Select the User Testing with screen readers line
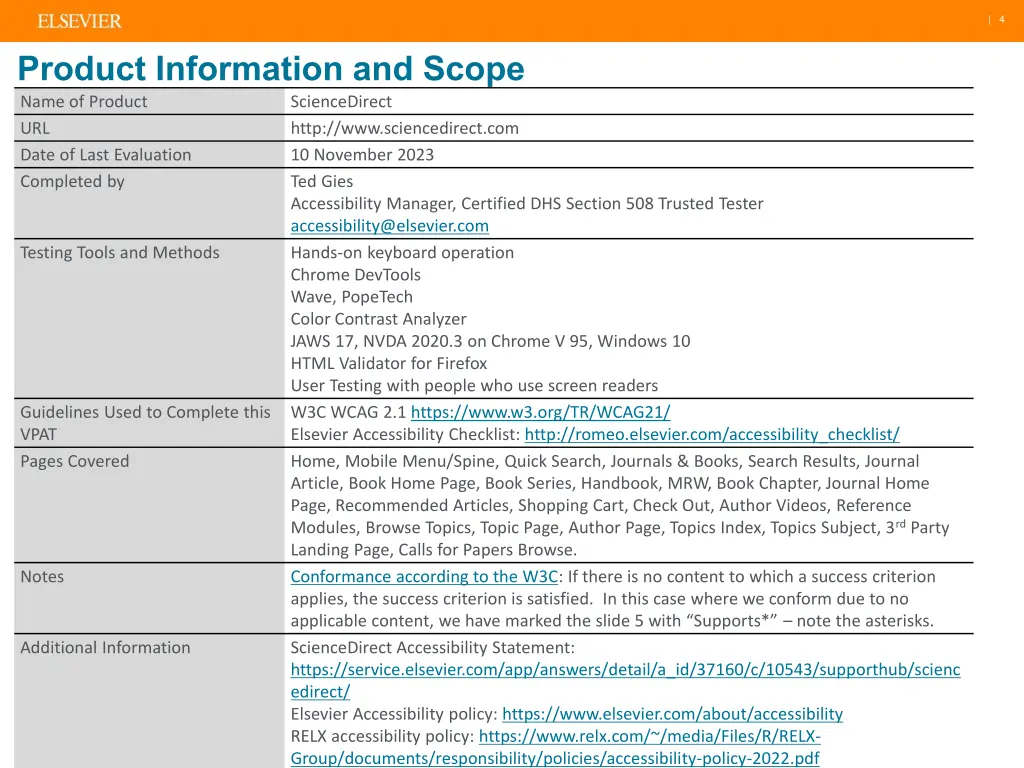The width and height of the screenshot is (1024, 768). pos(474,386)
